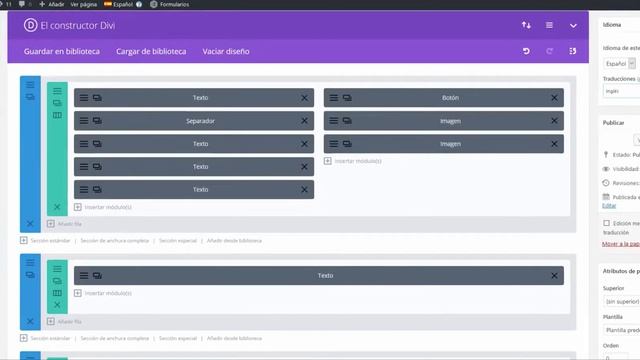
Task: Open the Español language dropdown in Idioma panel
Action: tap(620, 64)
